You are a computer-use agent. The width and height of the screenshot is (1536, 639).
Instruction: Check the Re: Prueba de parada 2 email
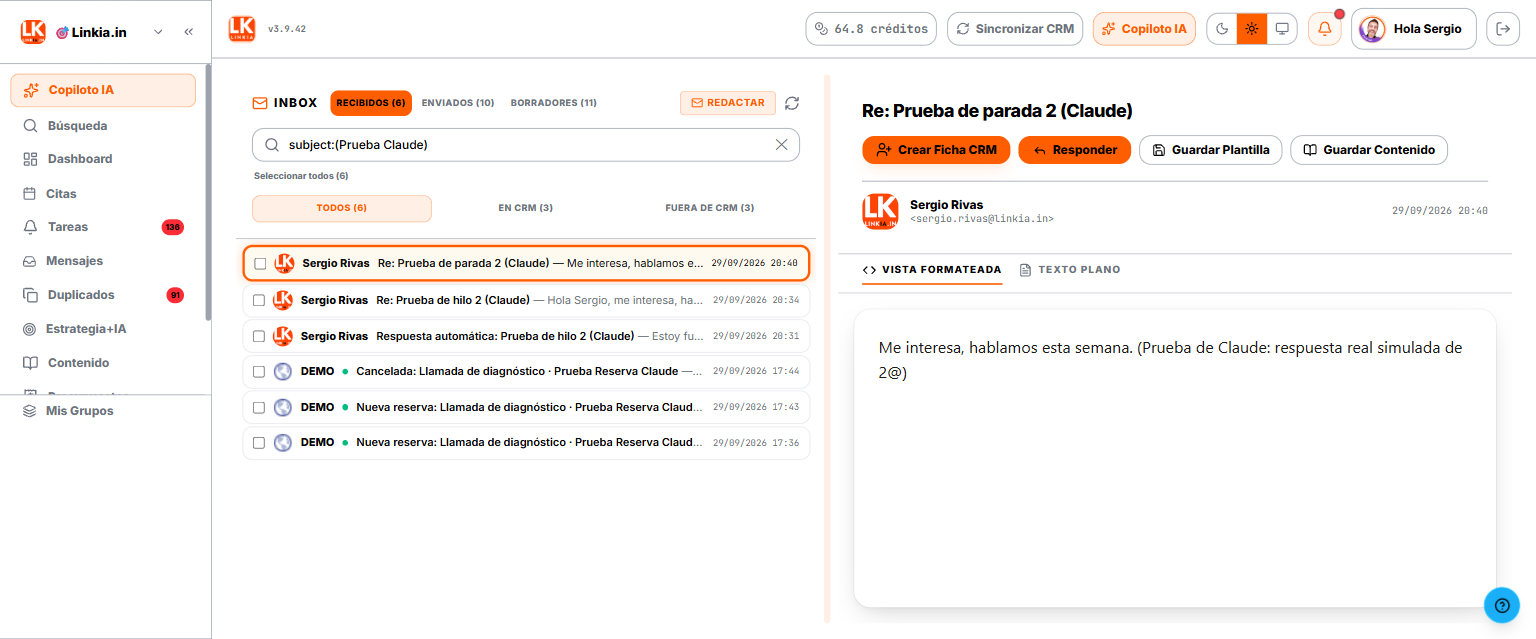click(260, 264)
